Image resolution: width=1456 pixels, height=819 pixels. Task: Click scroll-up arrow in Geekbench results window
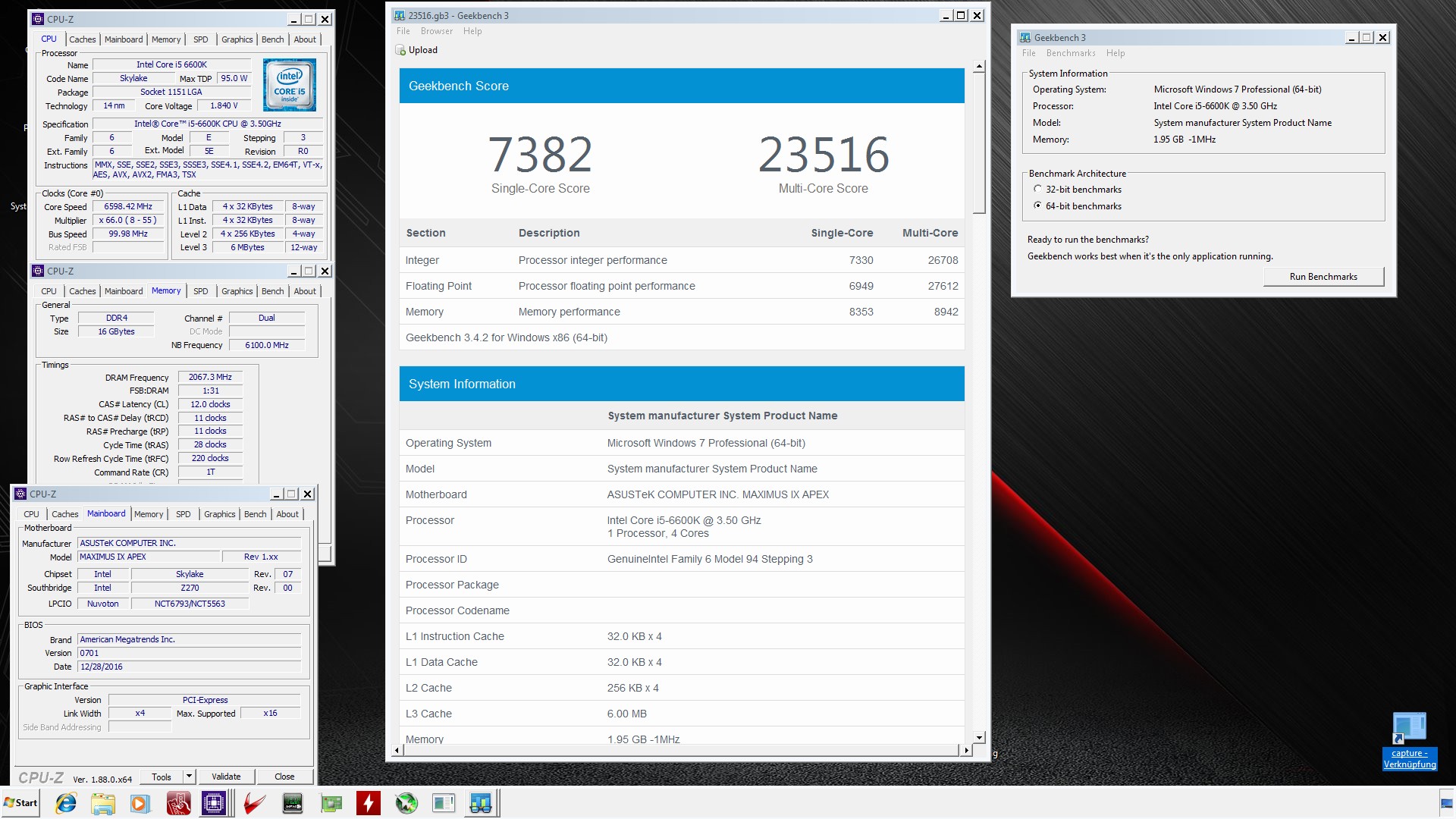click(979, 67)
